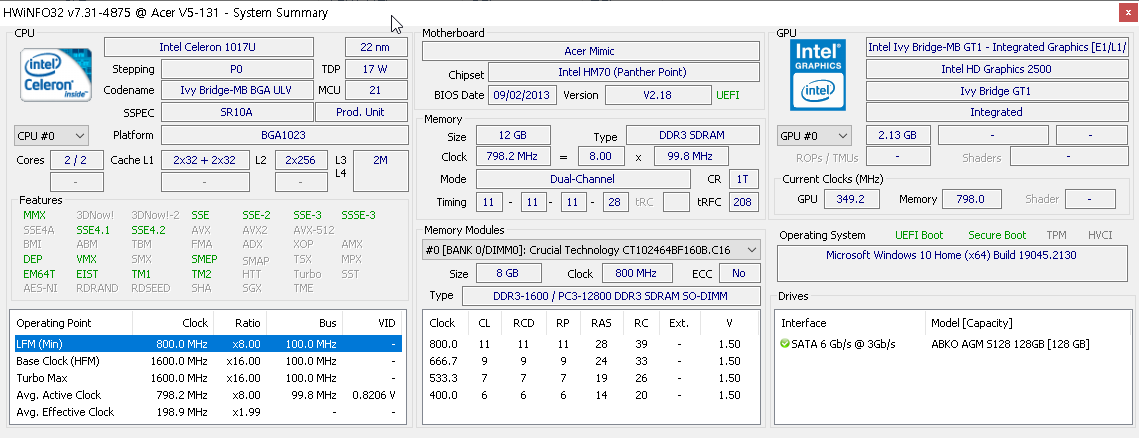Viewport: 1139px width, 438px height.
Task: Click the Model [Capacity] column header
Action: click(971, 323)
